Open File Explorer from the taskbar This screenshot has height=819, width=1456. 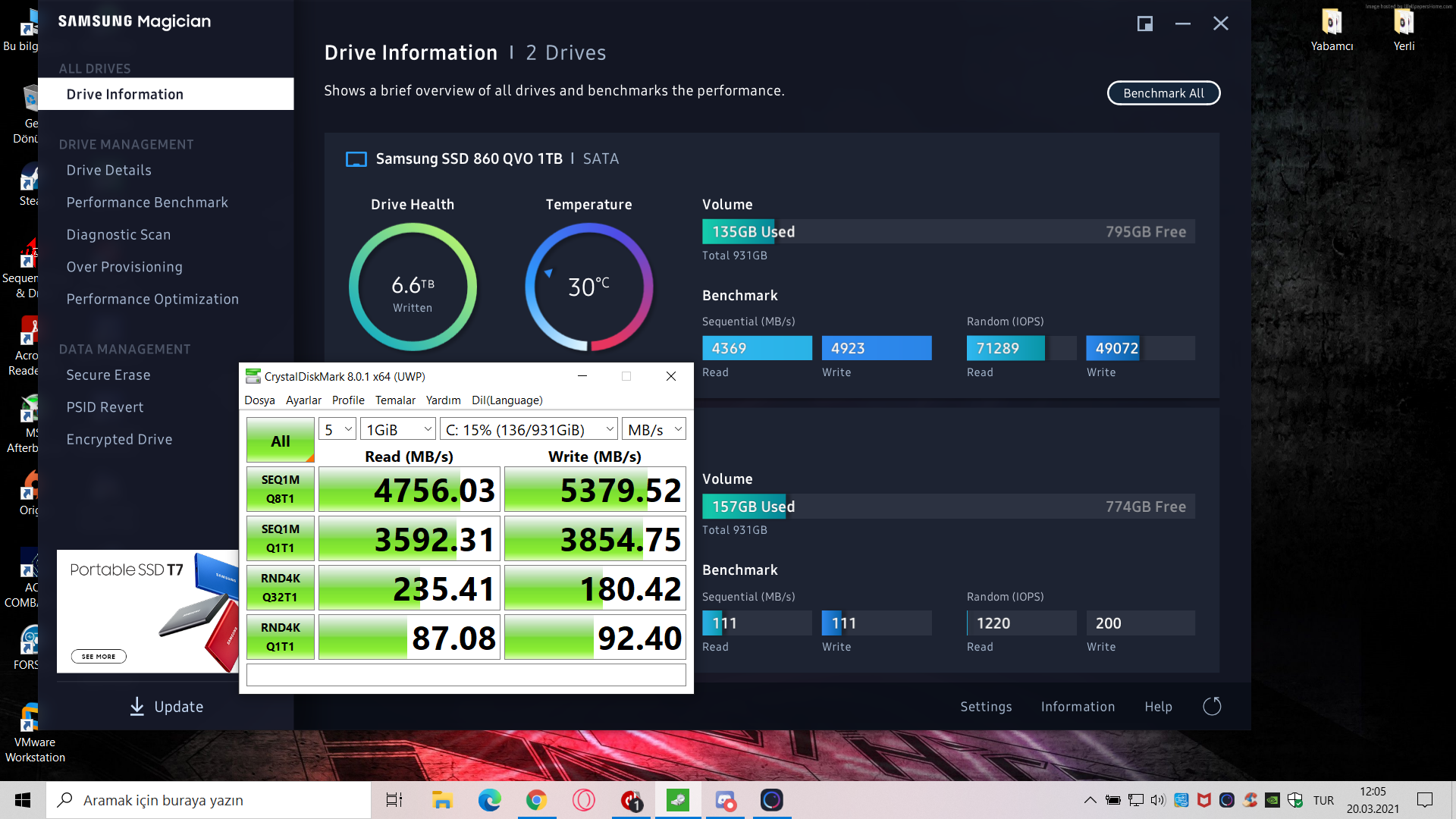[442, 800]
